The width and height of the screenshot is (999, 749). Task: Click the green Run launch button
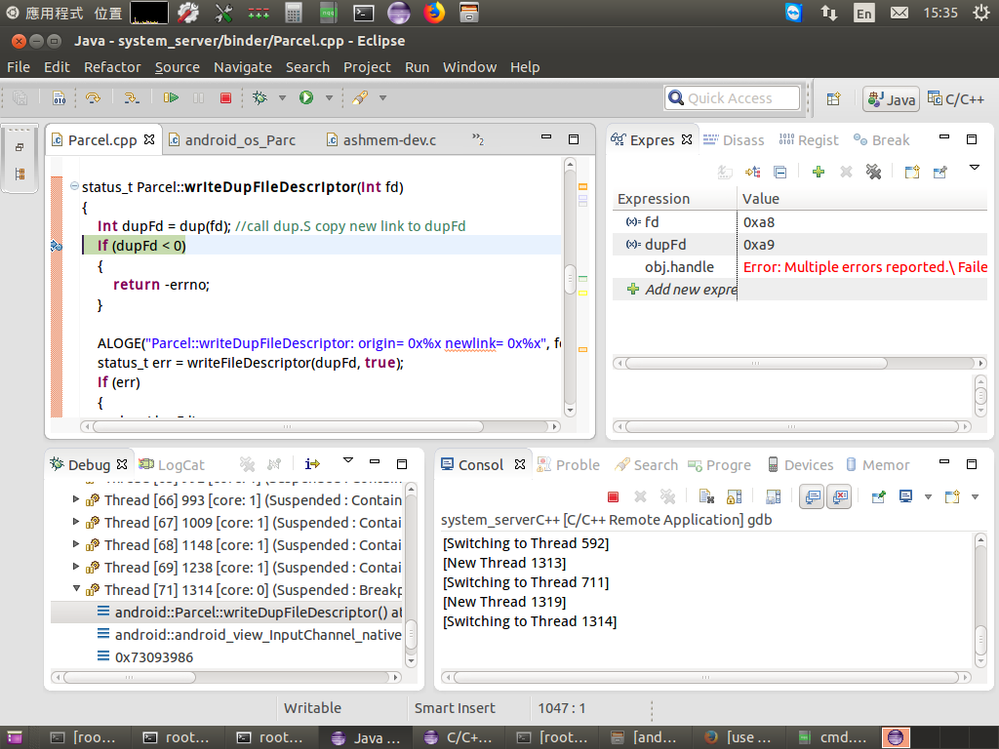tap(306, 97)
